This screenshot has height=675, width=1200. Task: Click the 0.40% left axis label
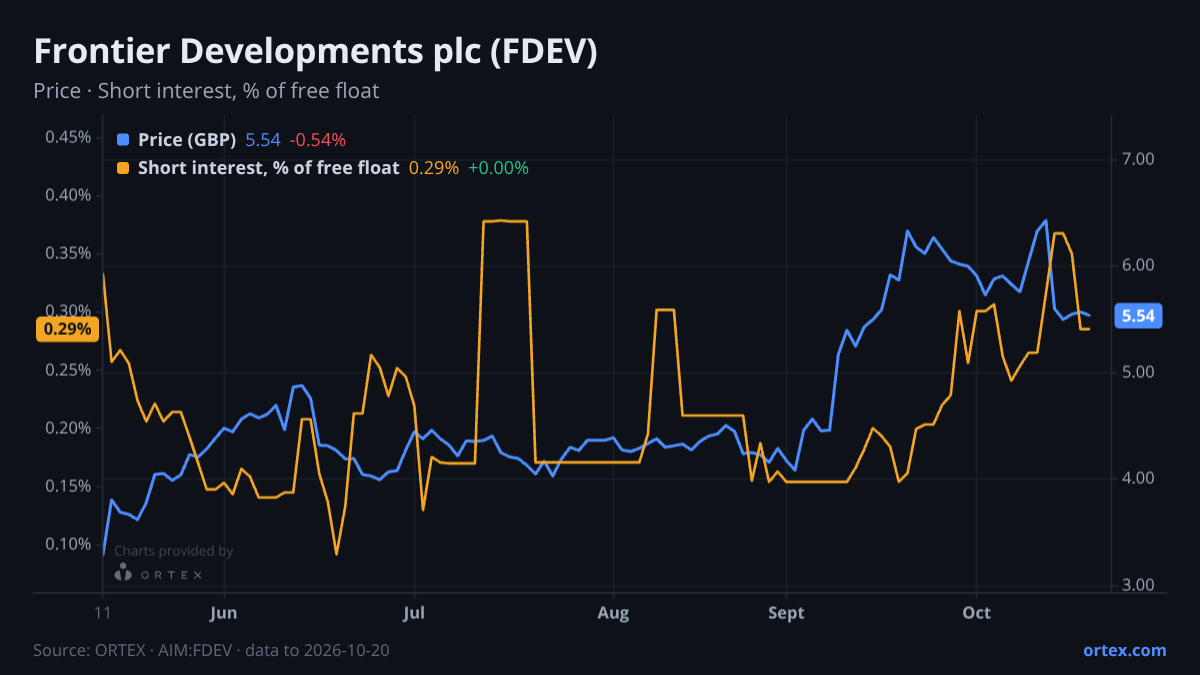(x=68, y=195)
